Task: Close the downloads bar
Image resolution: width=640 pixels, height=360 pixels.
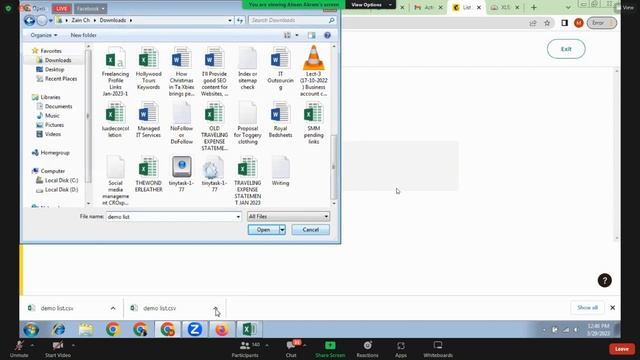Action: [613, 308]
